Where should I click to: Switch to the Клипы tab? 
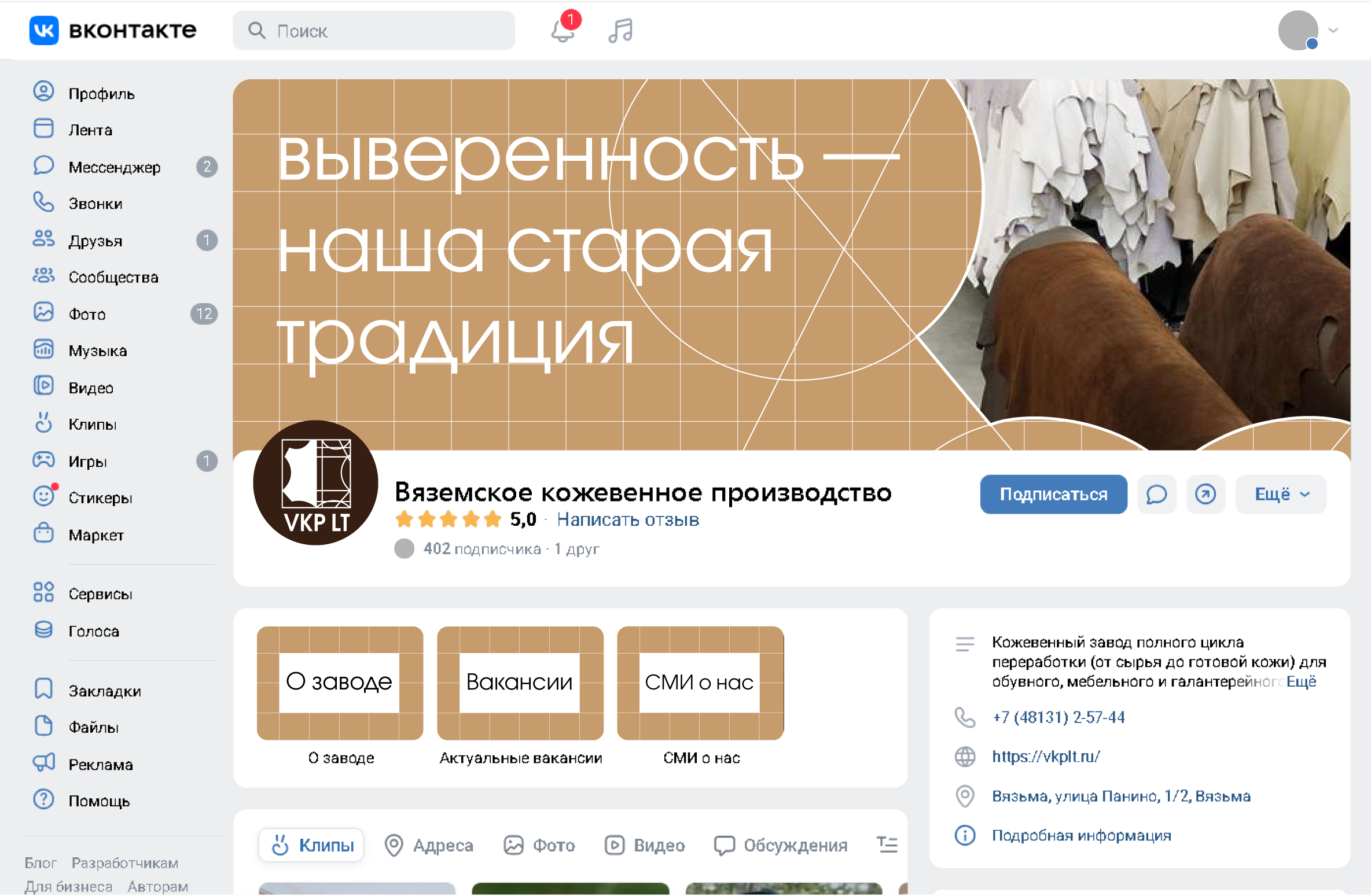click(x=311, y=845)
